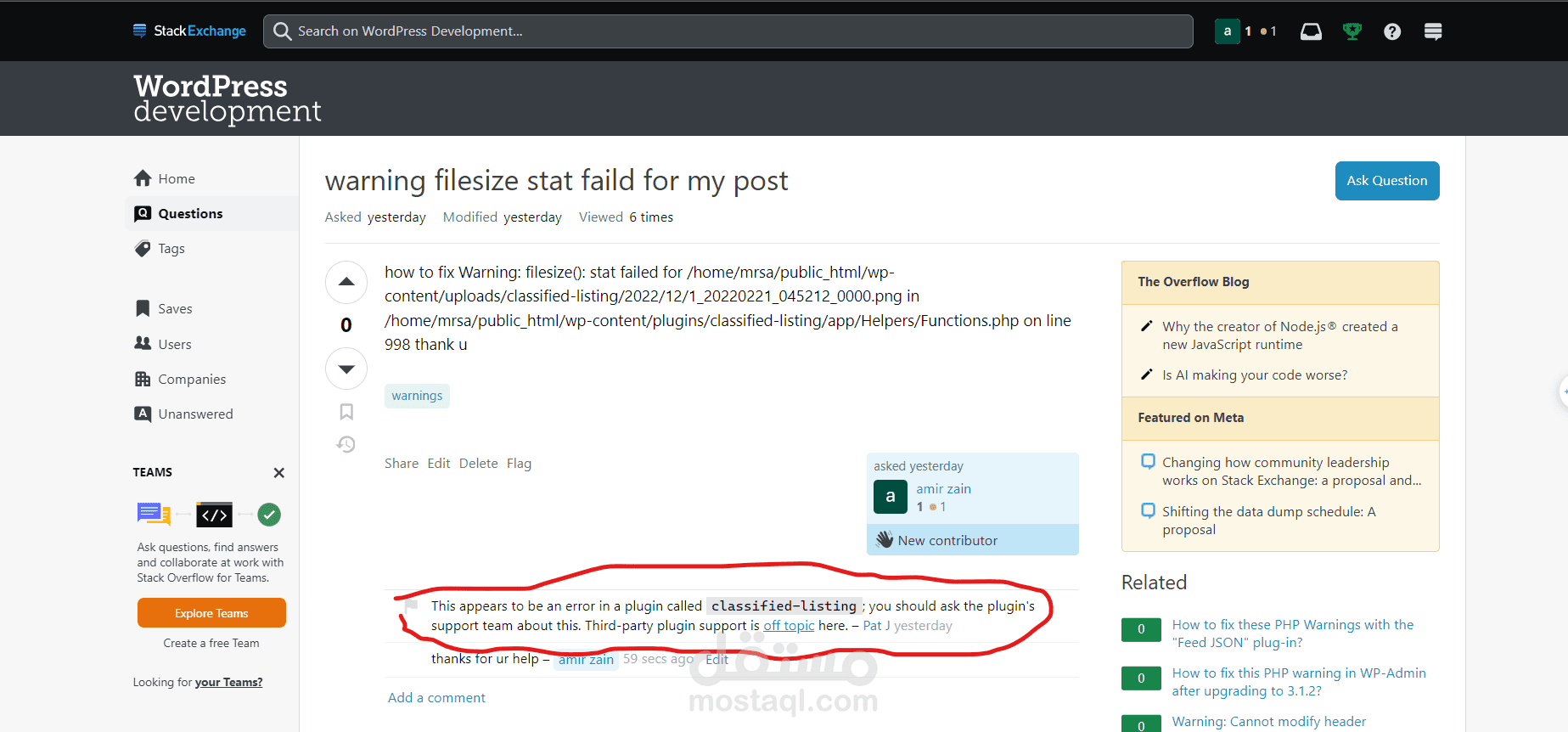
Task: Flag Pat J's comment
Action: [412, 606]
